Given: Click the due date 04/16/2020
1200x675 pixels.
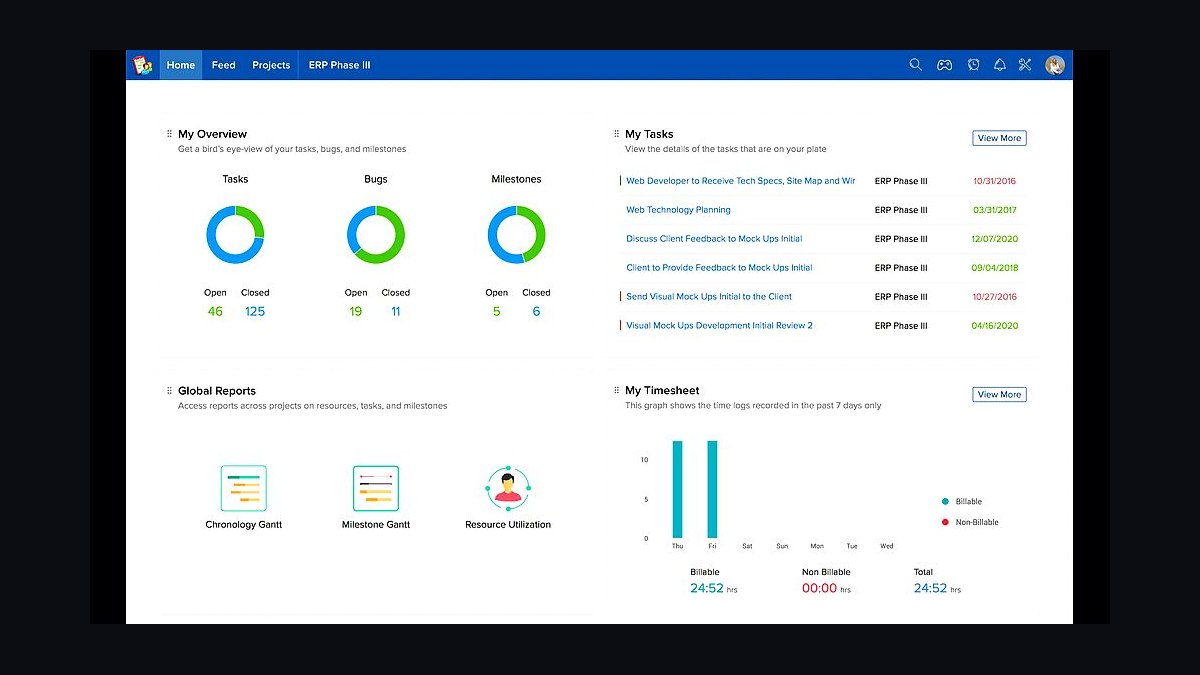Looking at the screenshot, I should pyautogui.click(x=994, y=326).
